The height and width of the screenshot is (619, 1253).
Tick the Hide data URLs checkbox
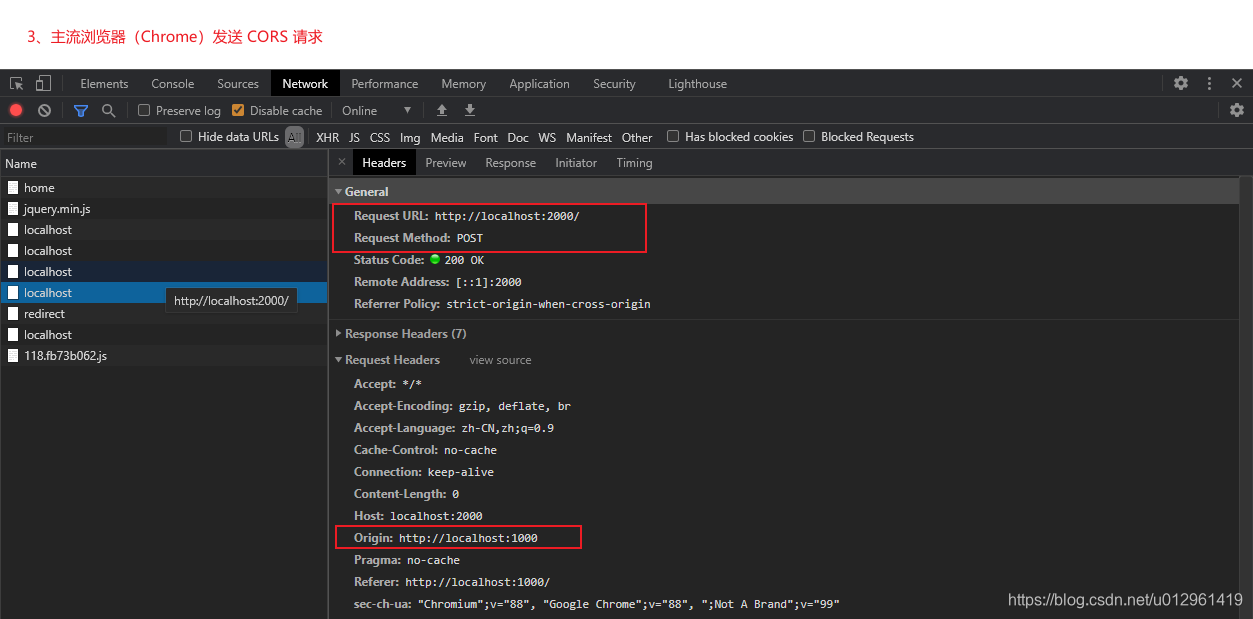pyautogui.click(x=186, y=137)
